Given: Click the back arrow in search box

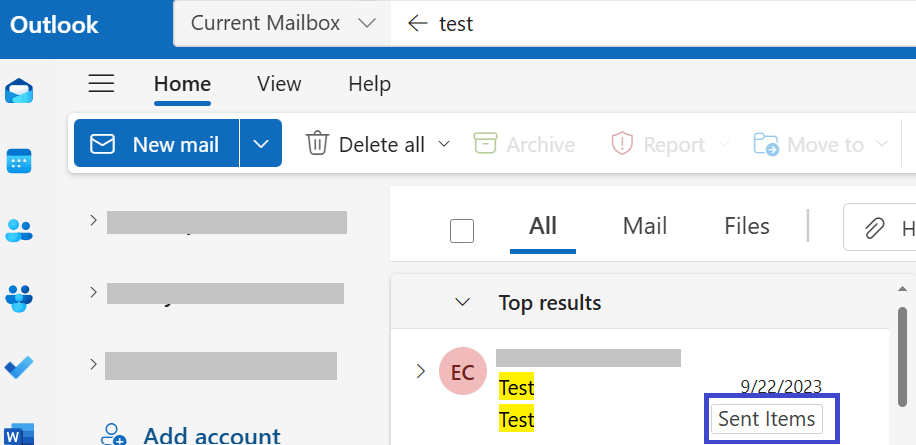Looking at the screenshot, I should click(x=418, y=23).
